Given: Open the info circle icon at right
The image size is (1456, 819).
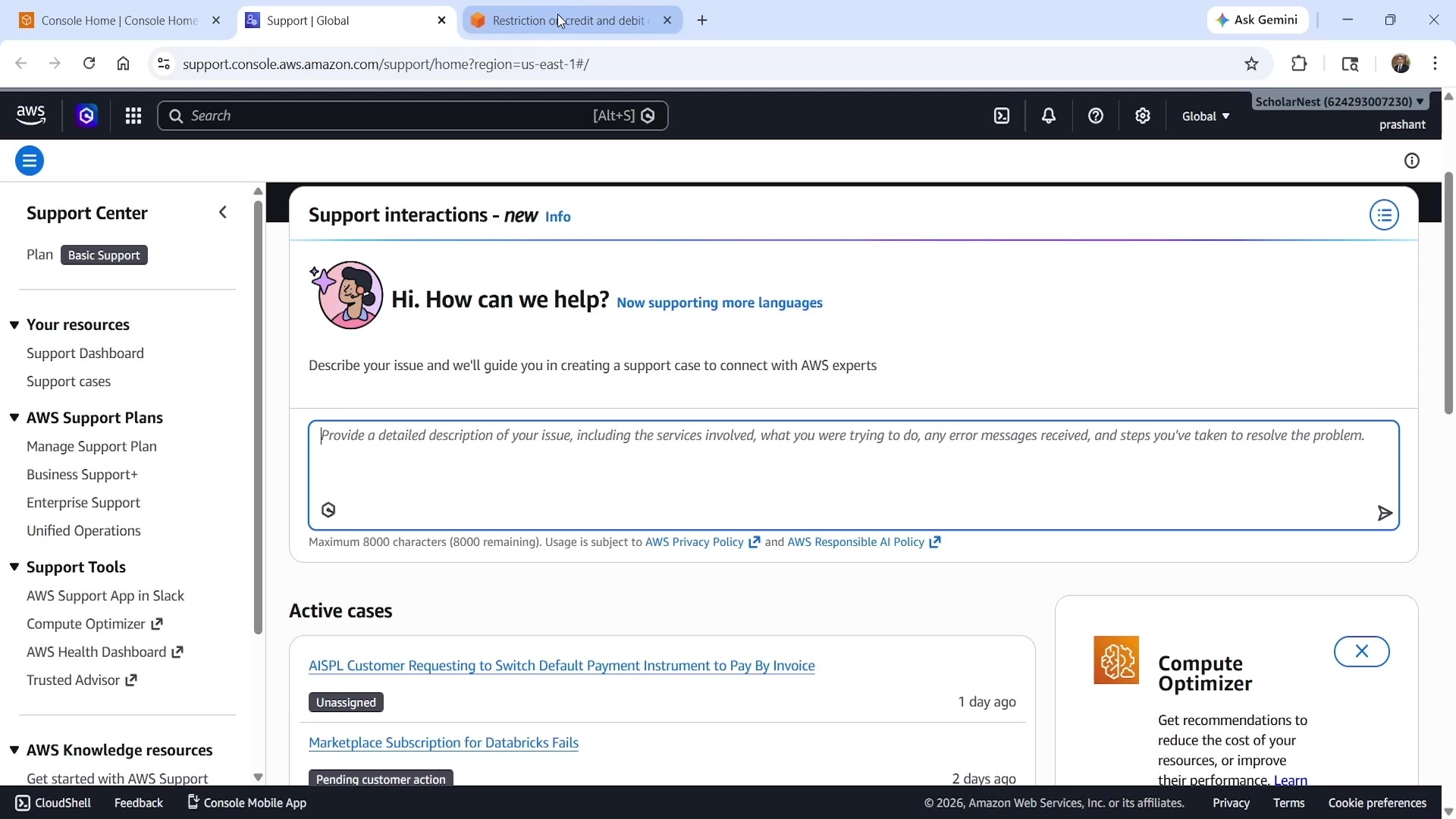Looking at the screenshot, I should pyautogui.click(x=1412, y=161).
